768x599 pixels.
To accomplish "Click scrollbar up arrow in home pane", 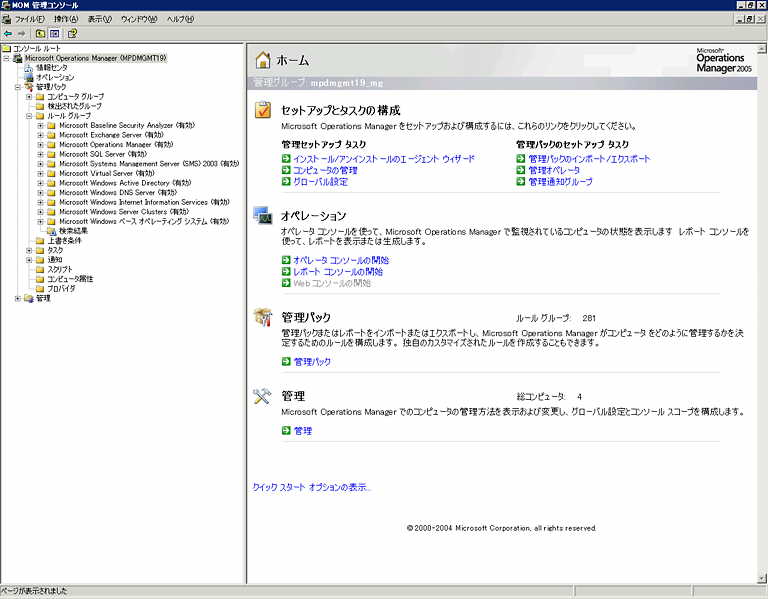I will 762,49.
